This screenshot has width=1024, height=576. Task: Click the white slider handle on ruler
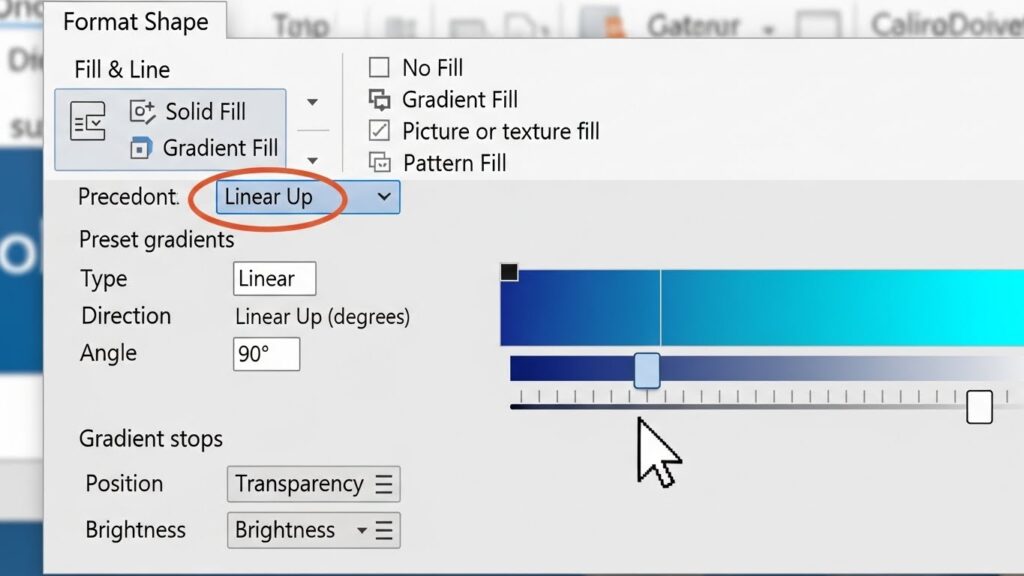tap(979, 407)
